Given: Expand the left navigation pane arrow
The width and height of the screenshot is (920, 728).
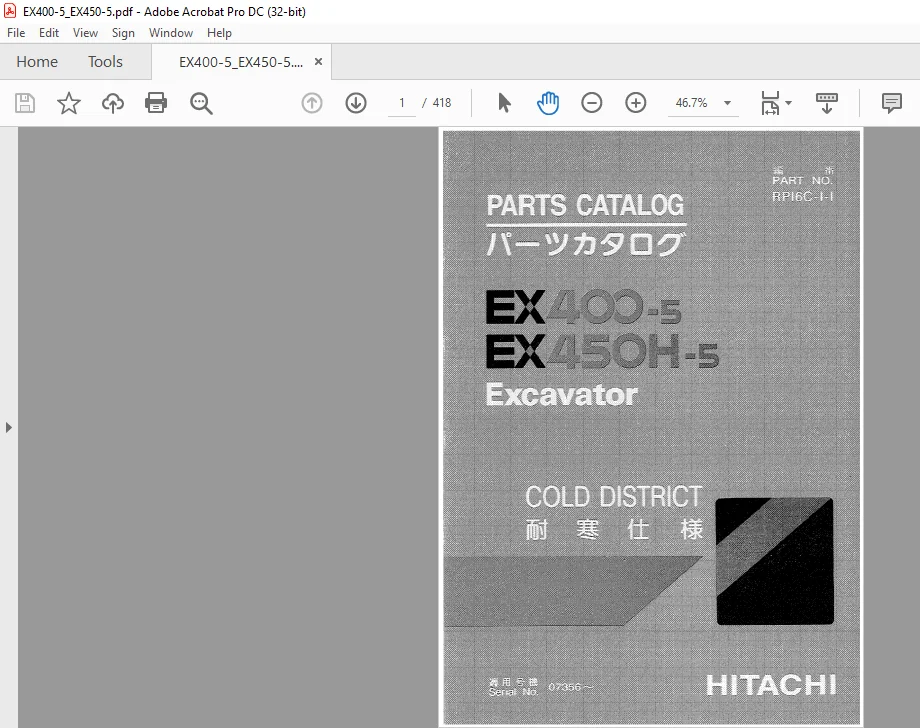Looking at the screenshot, I should point(8,428).
